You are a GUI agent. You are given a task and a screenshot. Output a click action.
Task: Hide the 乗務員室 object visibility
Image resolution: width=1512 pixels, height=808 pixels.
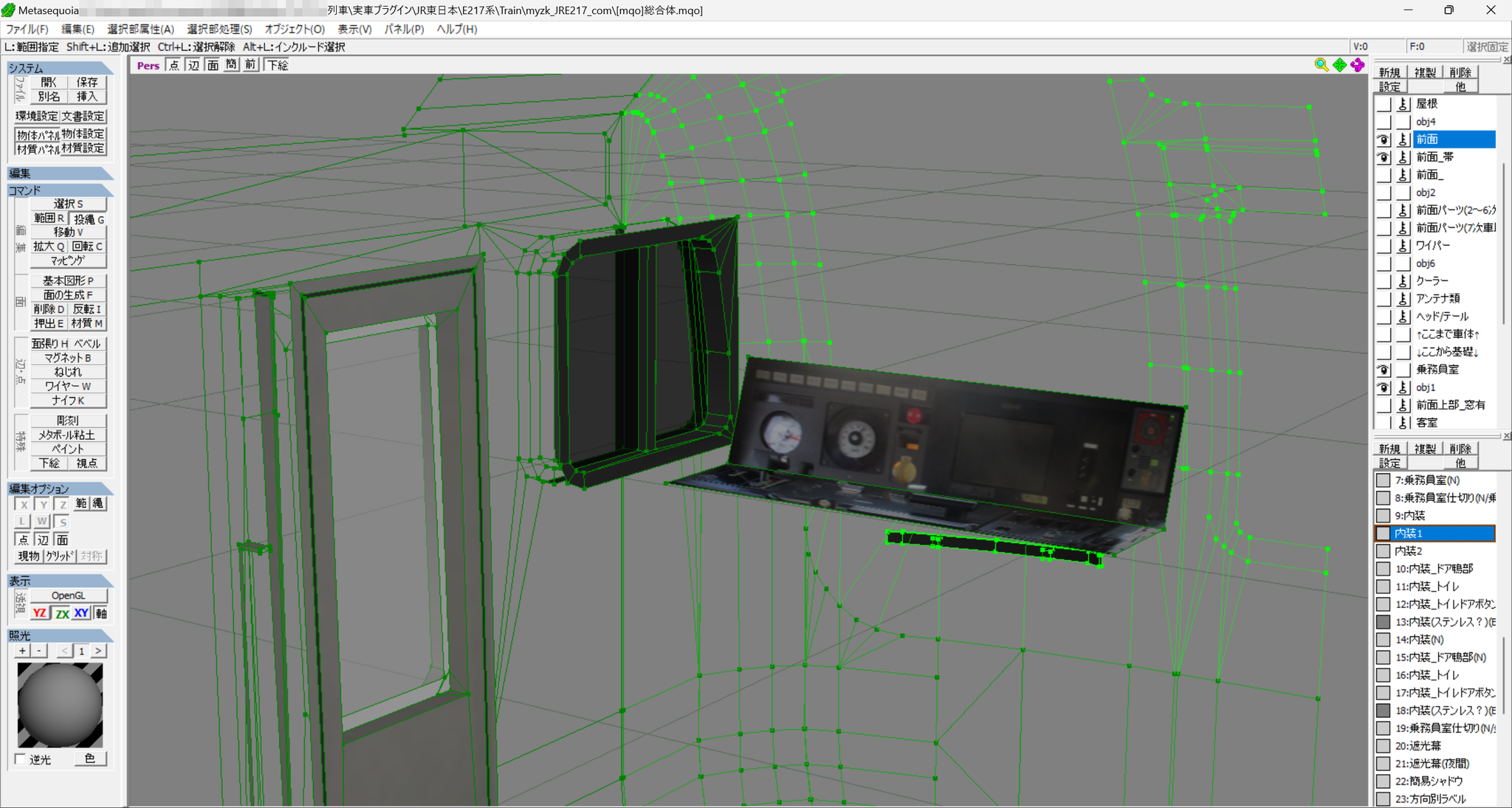coord(1384,370)
